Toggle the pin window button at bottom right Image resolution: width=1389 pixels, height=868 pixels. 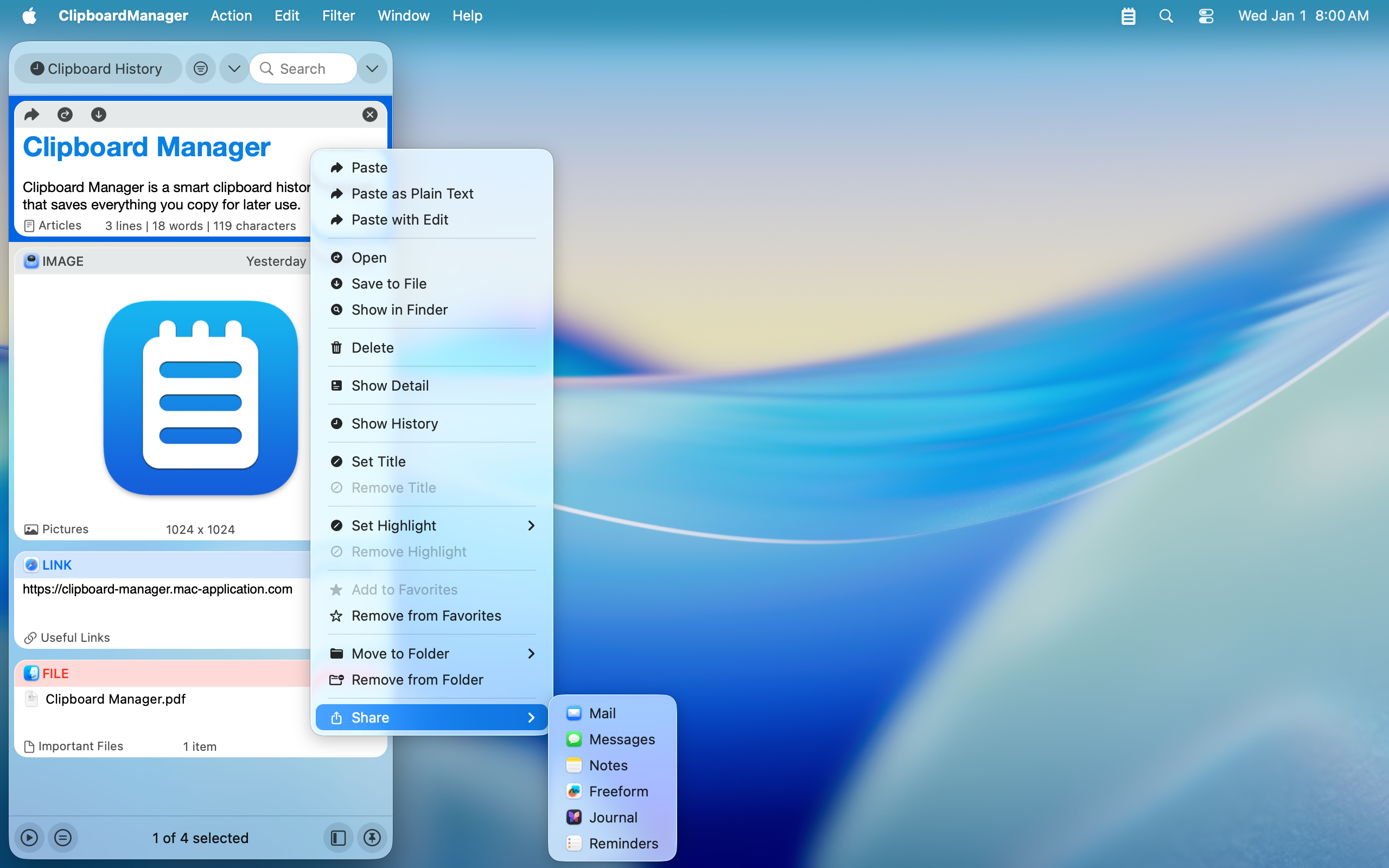pyautogui.click(x=372, y=838)
